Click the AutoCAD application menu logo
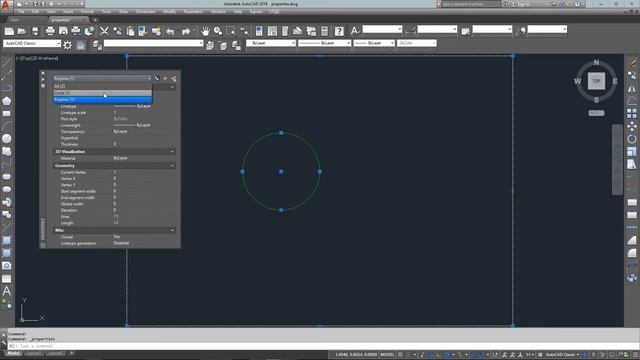Image resolution: width=640 pixels, height=360 pixels. [6, 5]
